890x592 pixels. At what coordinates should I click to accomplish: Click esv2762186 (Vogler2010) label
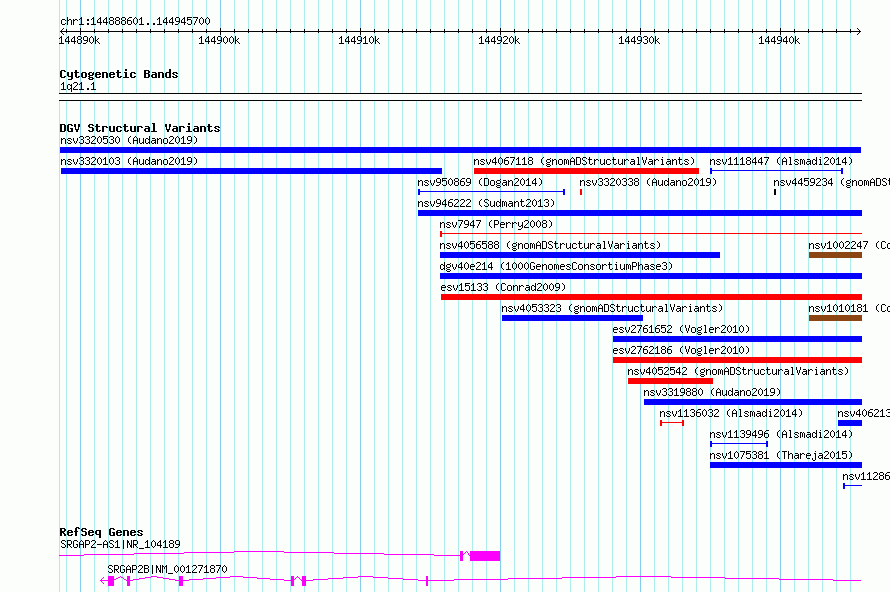point(681,350)
